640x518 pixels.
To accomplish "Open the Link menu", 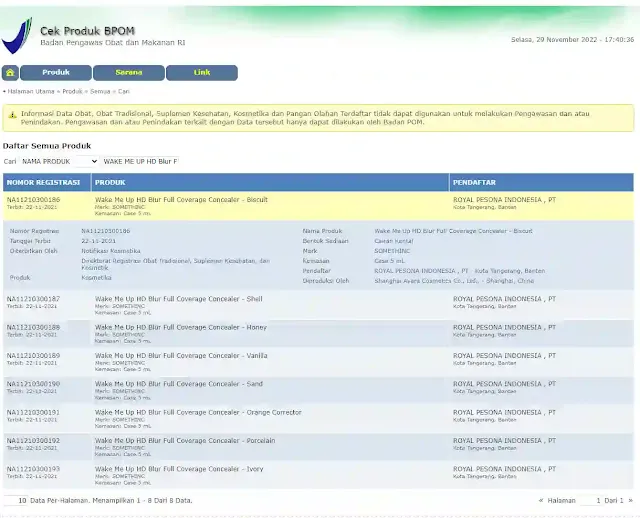I will point(202,73).
